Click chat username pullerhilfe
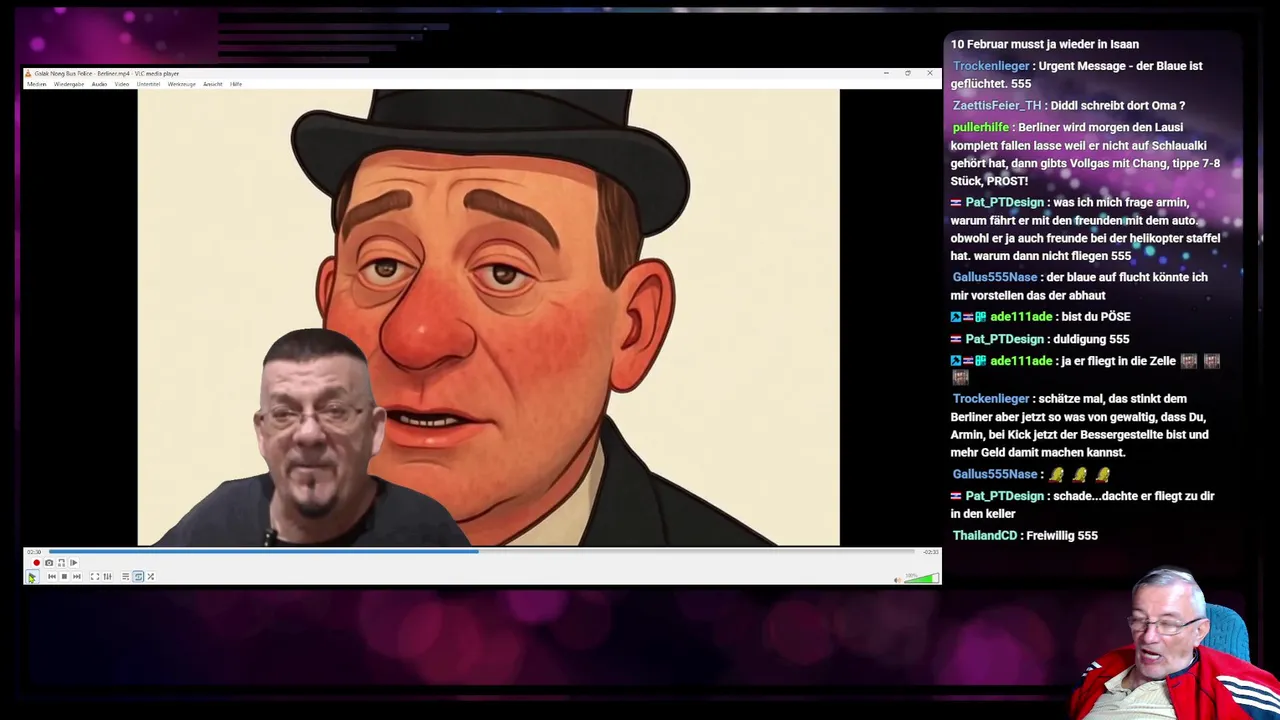 pyautogui.click(x=981, y=127)
